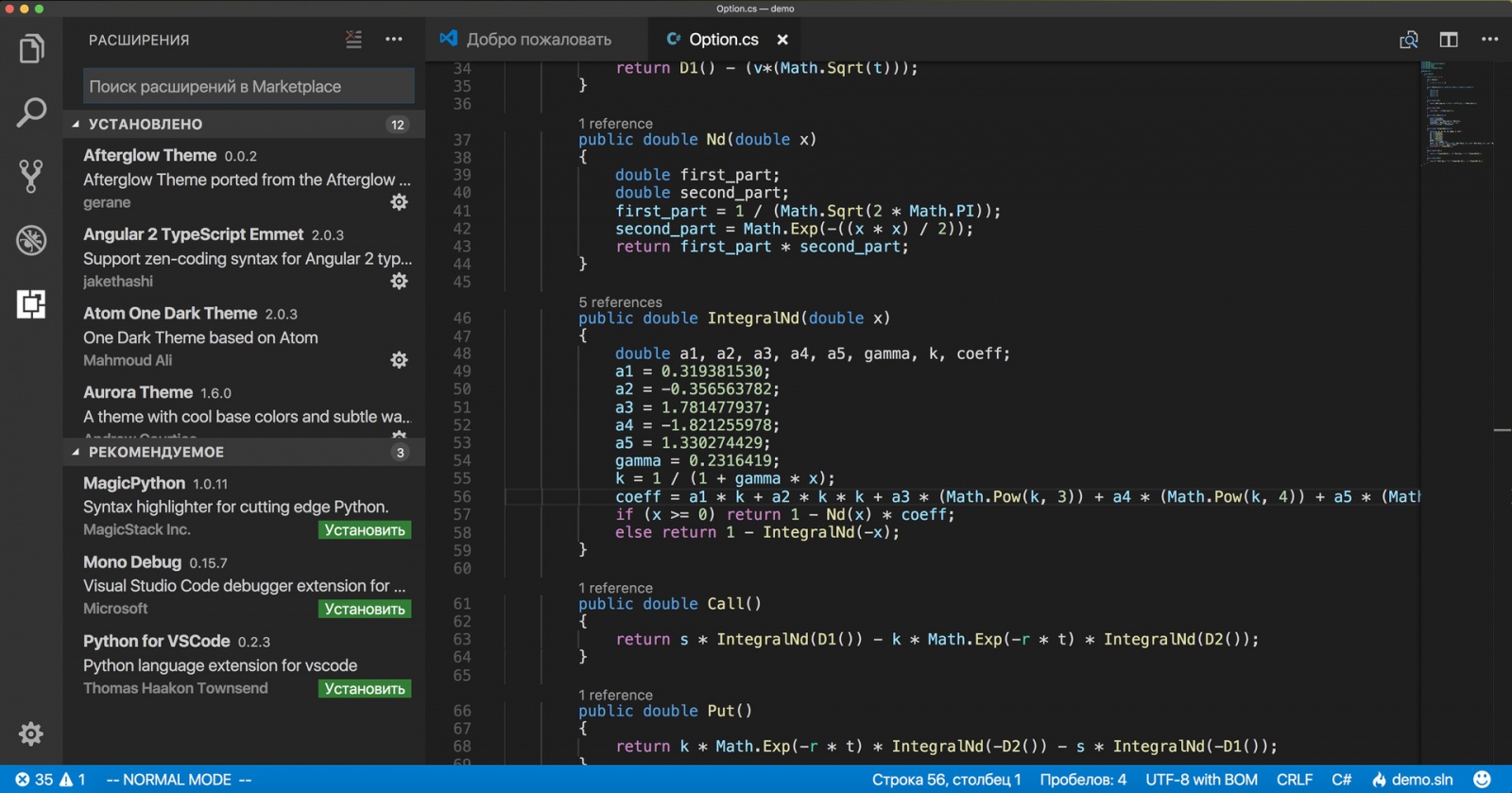Viewport: 1512px width, 793px height.
Task: Close the Option.cs tab
Action: click(x=782, y=40)
